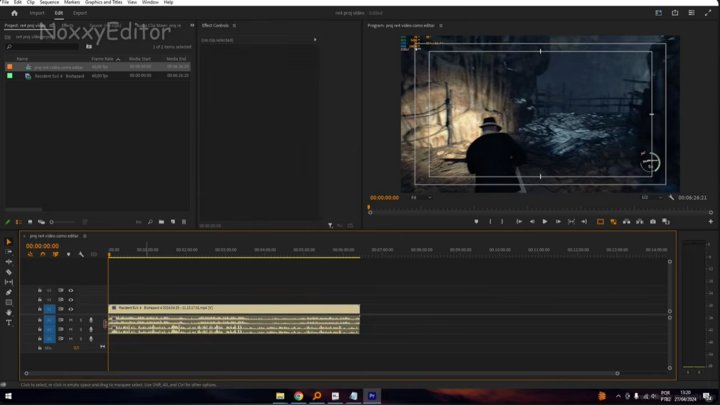Open the Fit zoom level dropdown
The image size is (720, 405).
point(421,197)
